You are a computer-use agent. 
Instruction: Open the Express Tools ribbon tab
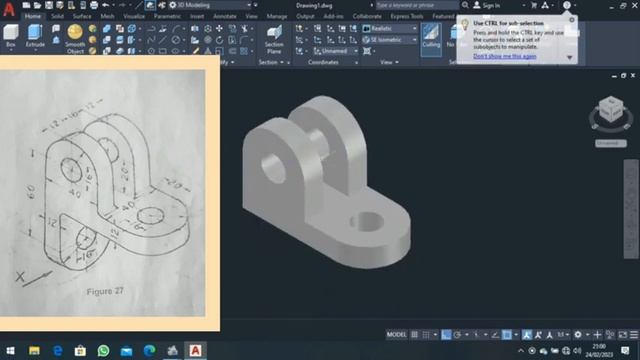[407, 16]
